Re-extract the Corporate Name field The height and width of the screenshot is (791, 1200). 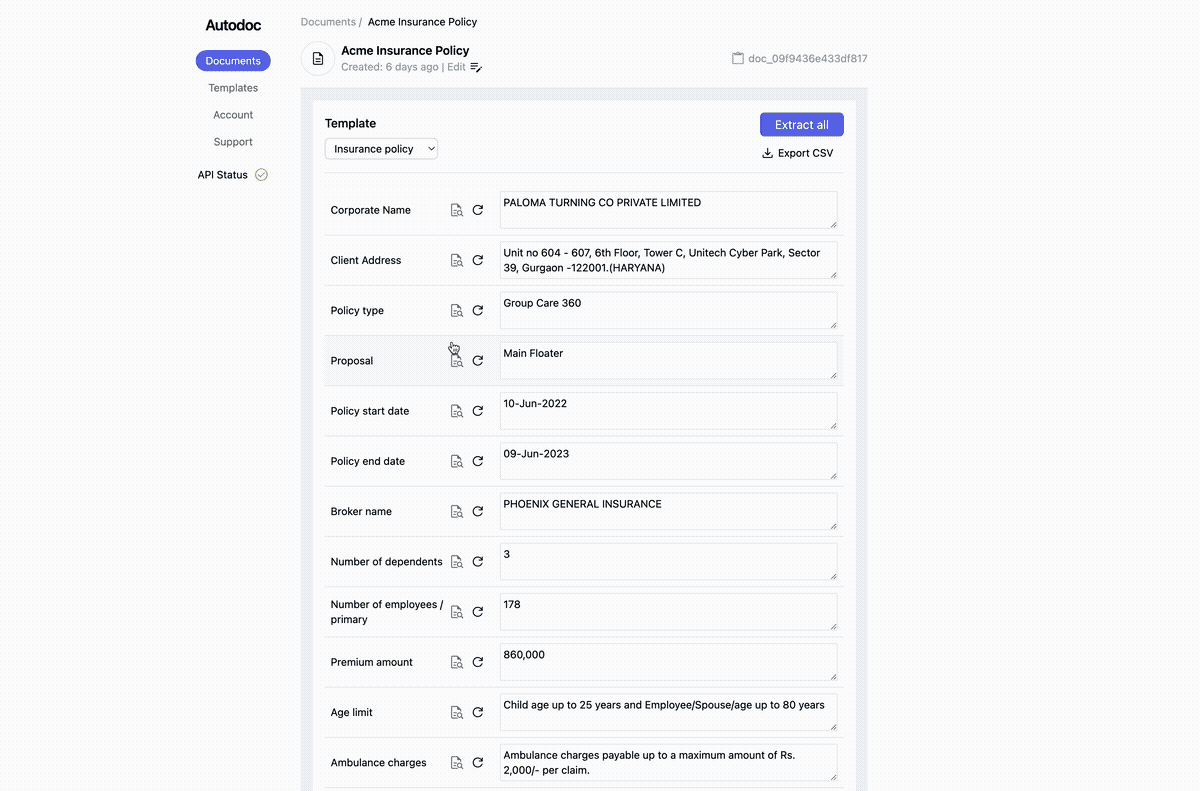[478, 210]
